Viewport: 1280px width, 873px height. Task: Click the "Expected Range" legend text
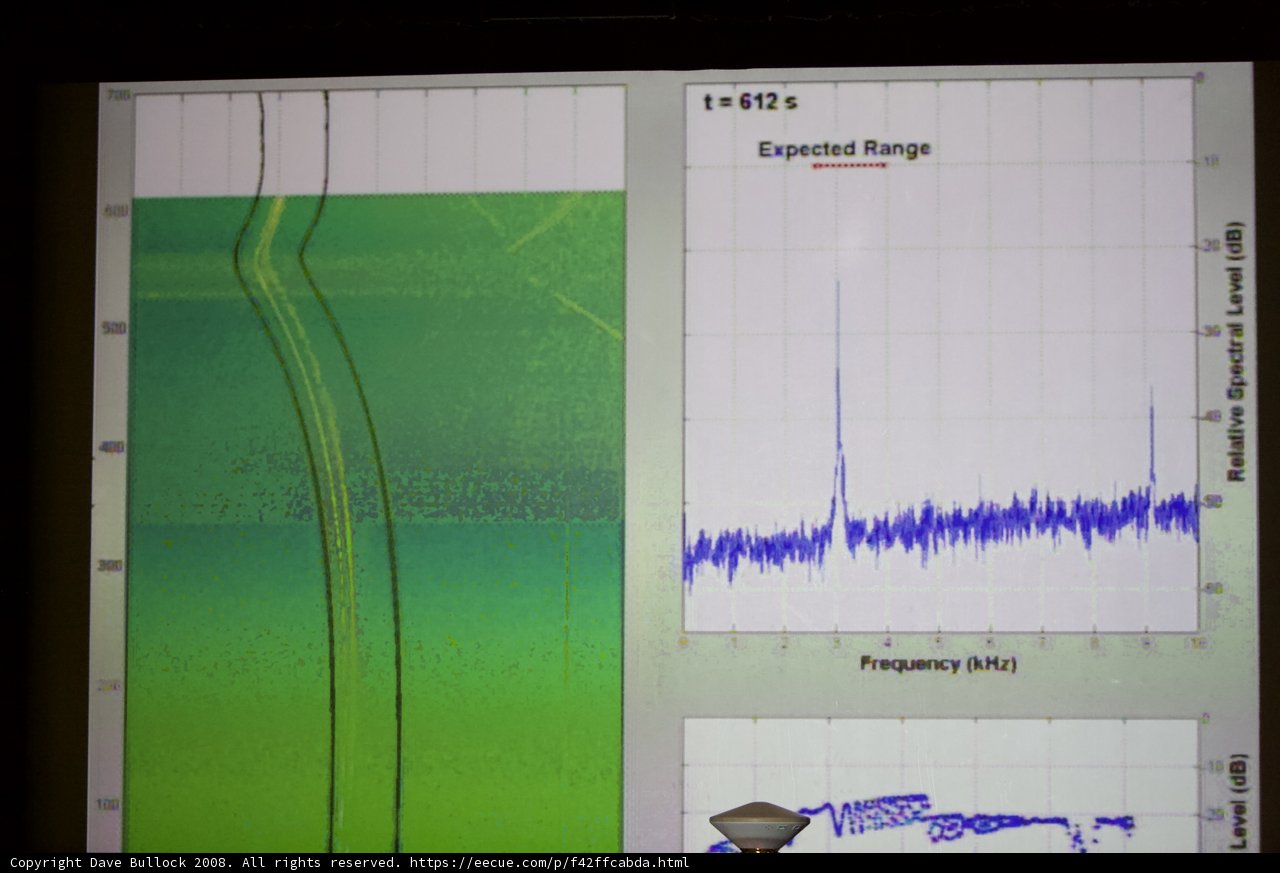pos(844,149)
